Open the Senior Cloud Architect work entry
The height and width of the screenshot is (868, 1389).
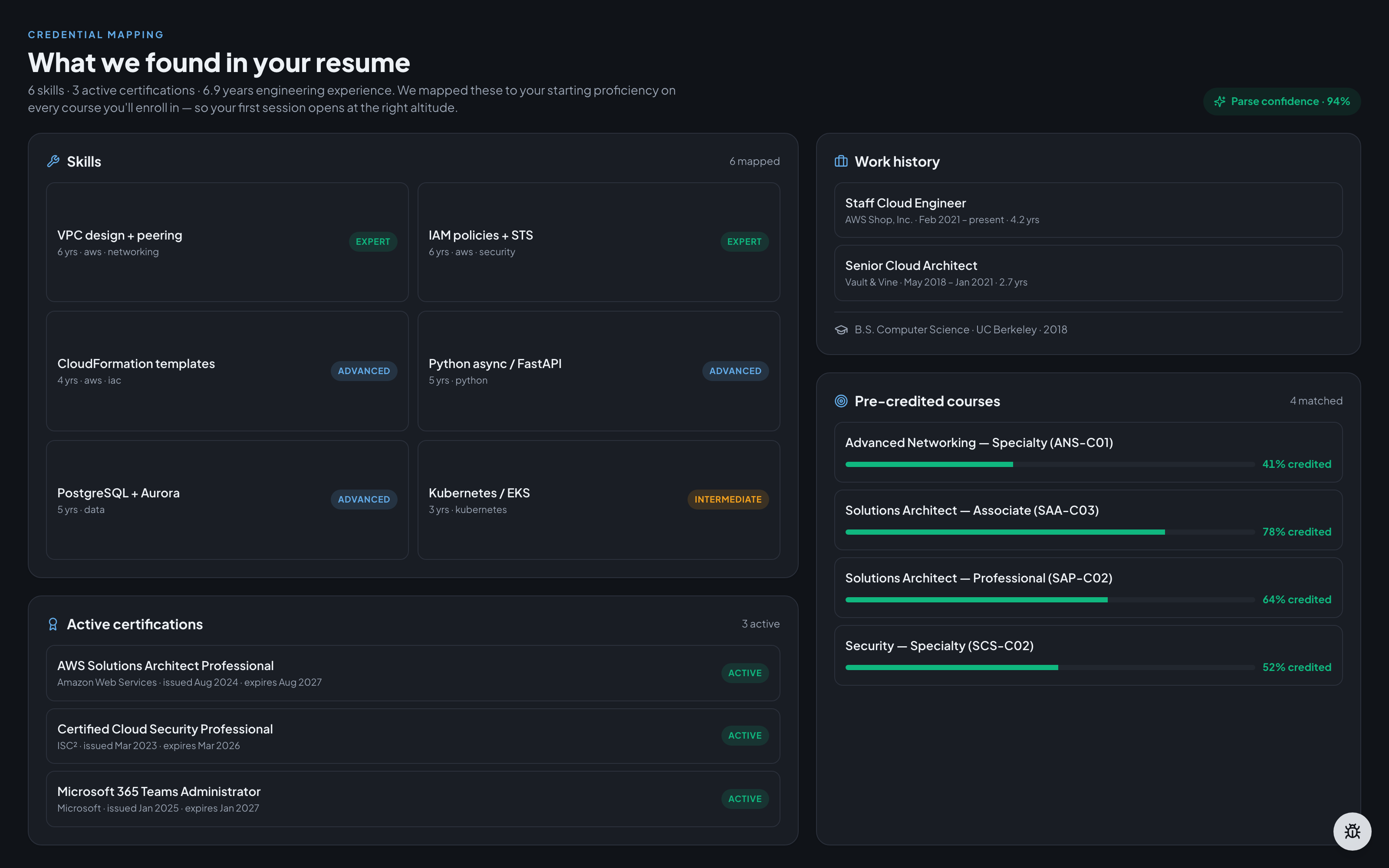[1088, 273]
